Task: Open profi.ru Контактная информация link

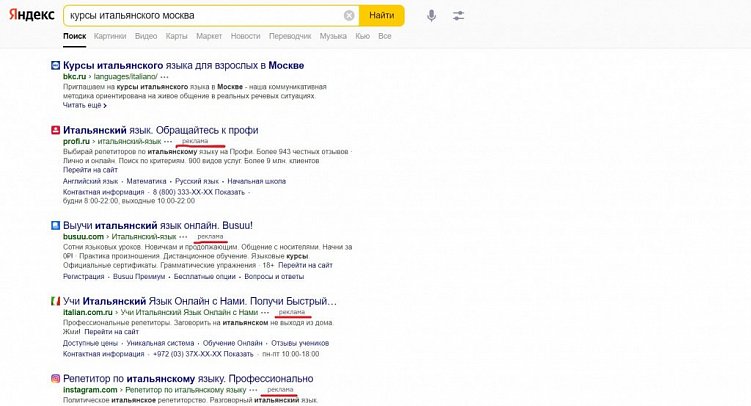Action: click(x=103, y=192)
